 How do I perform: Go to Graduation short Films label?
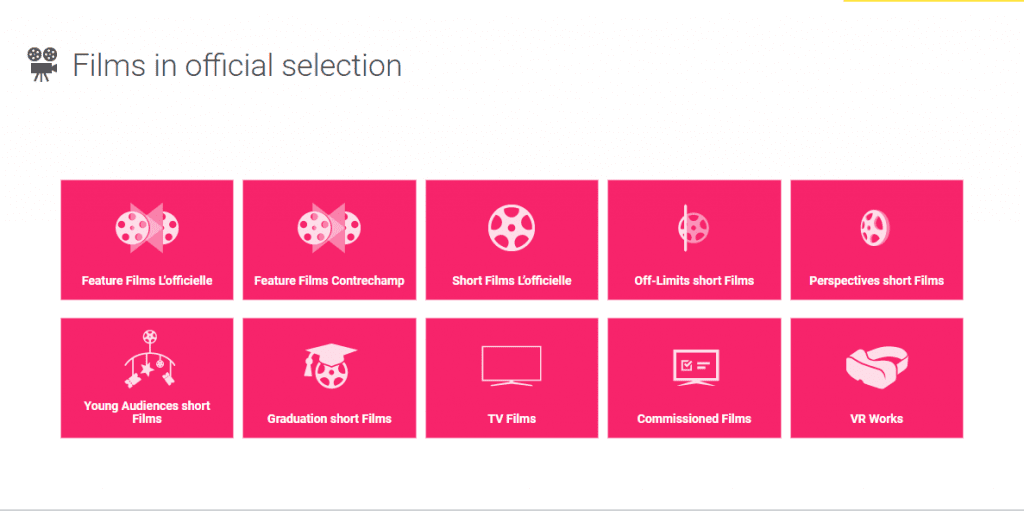coord(329,419)
